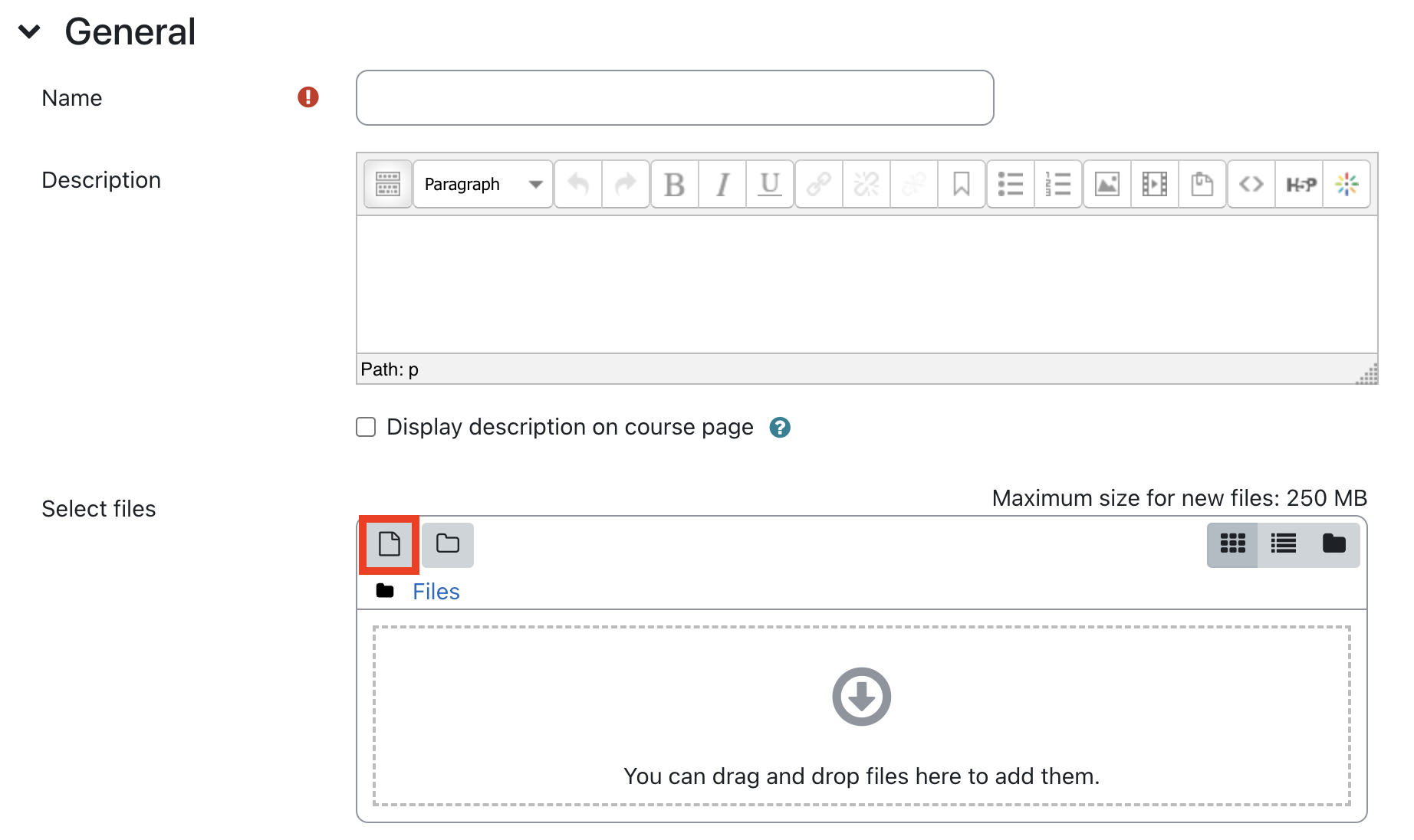Open the Paragraph style dropdown
Viewport: 1414px width, 840px height.
tap(482, 184)
